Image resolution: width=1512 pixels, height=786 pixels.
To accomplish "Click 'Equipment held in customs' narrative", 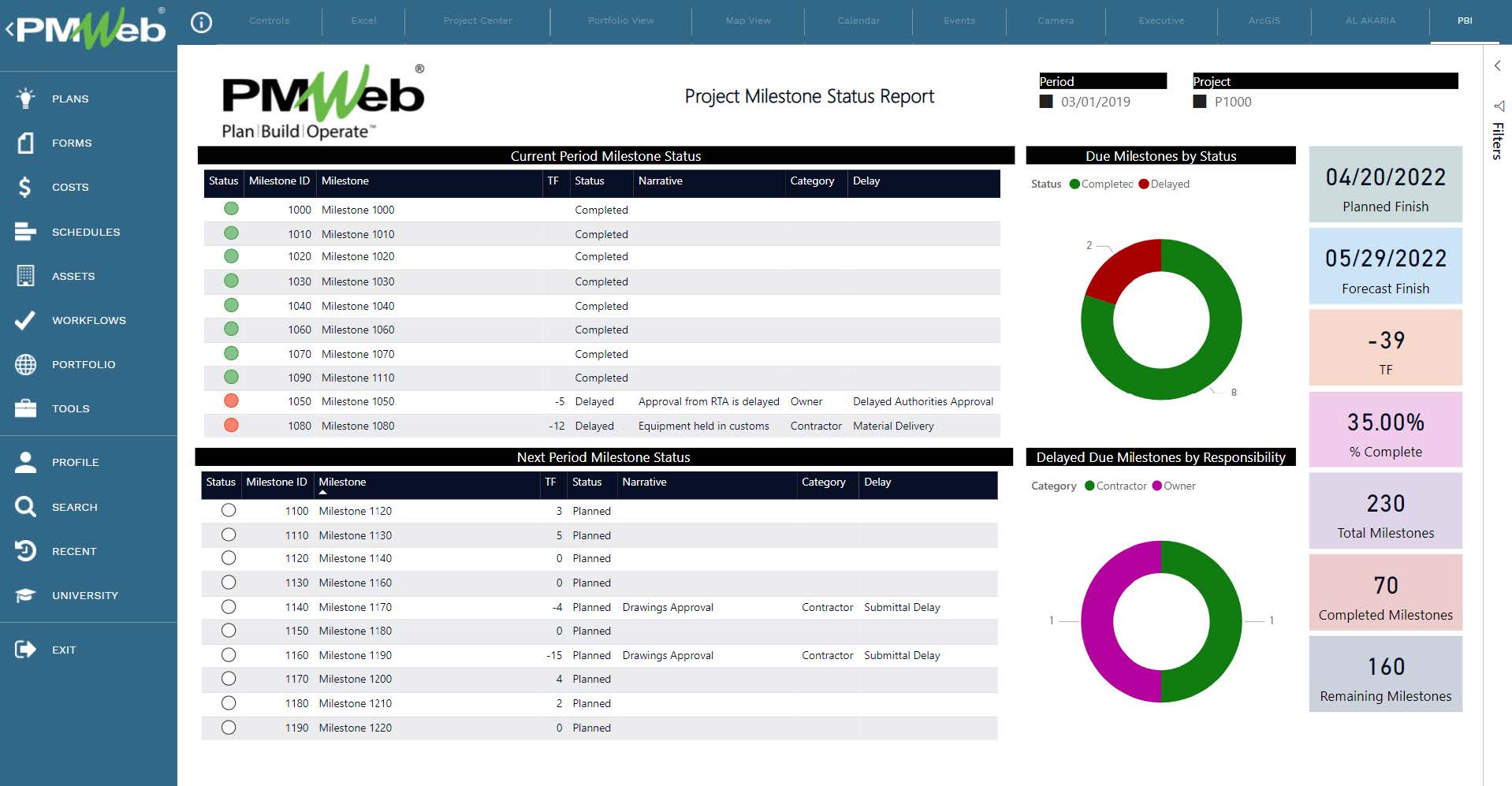I will pos(703,426).
